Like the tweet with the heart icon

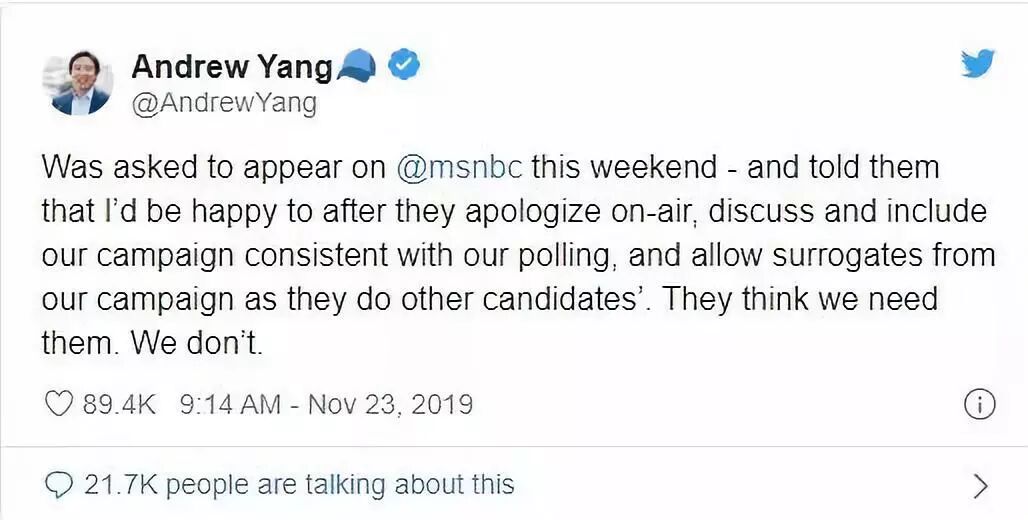coord(61,404)
